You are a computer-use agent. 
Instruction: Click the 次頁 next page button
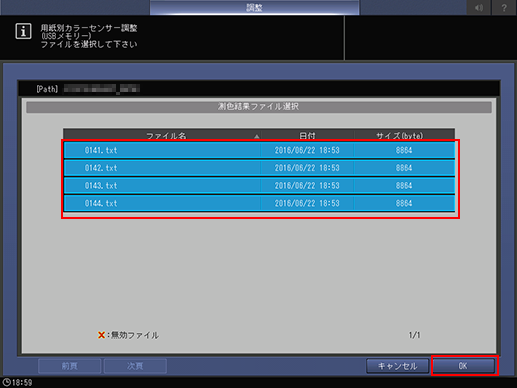(x=135, y=366)
